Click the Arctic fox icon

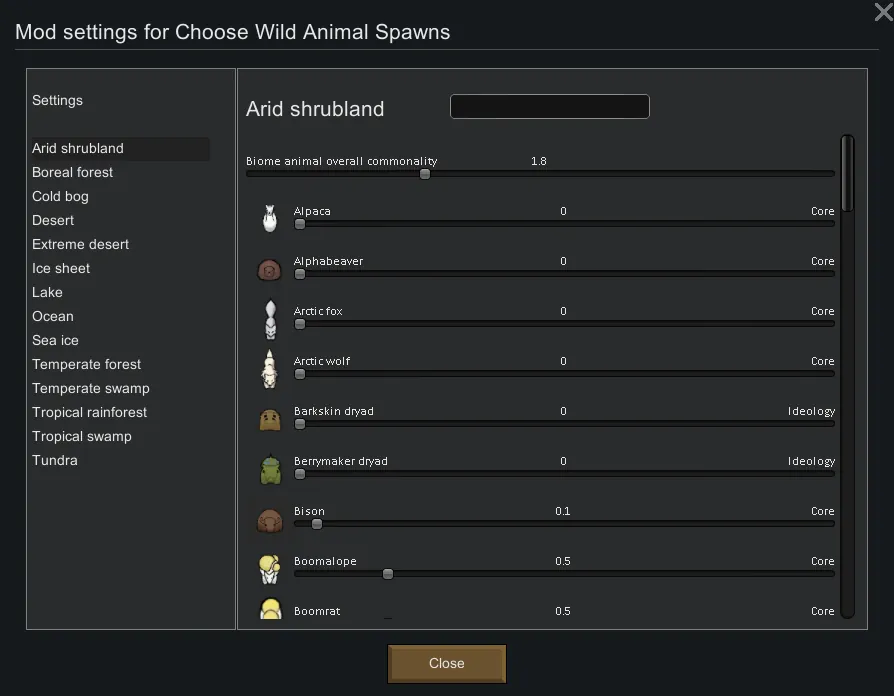point(269,319)
